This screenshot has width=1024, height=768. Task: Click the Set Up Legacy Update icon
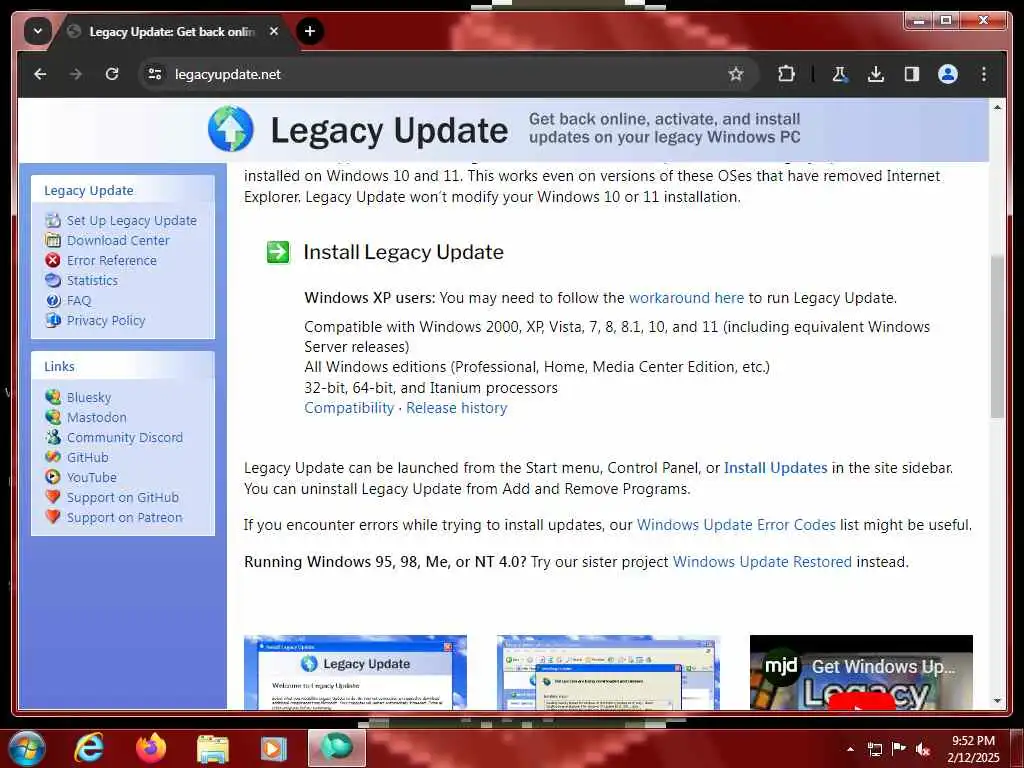[53, 220]
